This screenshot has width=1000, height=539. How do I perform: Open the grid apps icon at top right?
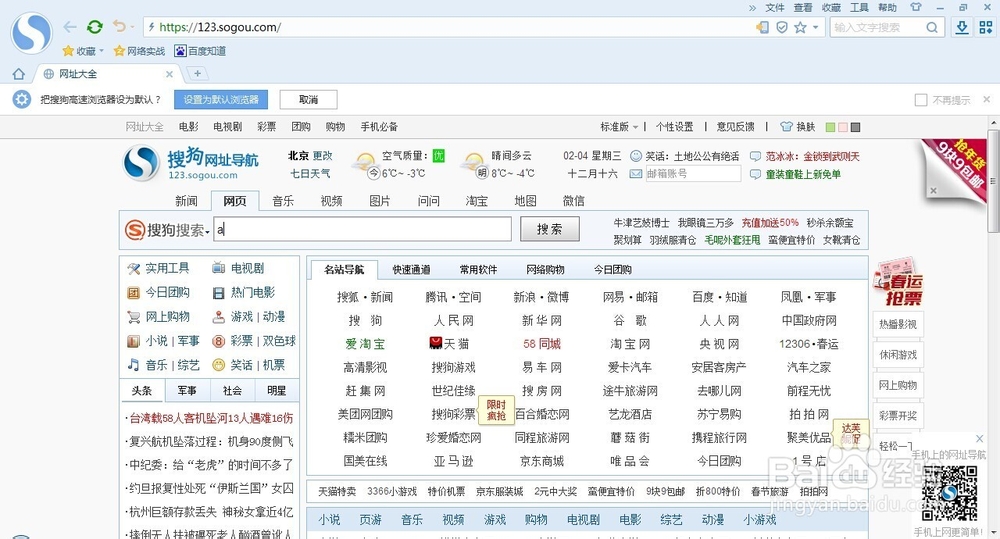[x=986, y=27]
